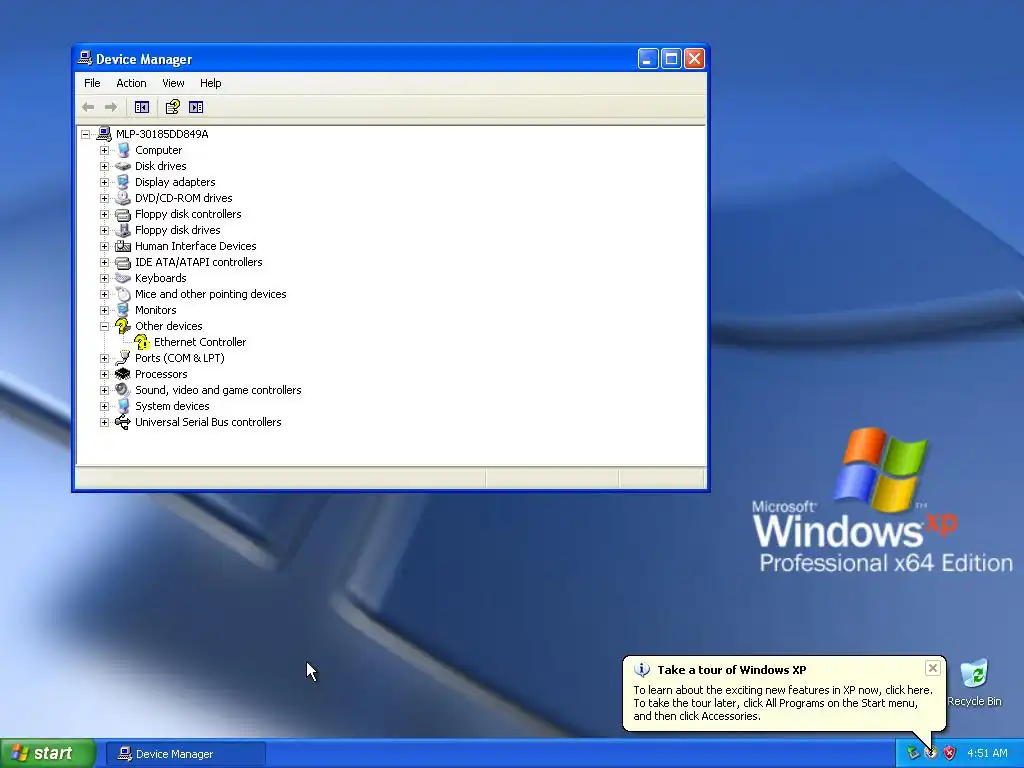Expand the Computer node
The width and height of the screenshot is (1024, 768).
(104, 150)
